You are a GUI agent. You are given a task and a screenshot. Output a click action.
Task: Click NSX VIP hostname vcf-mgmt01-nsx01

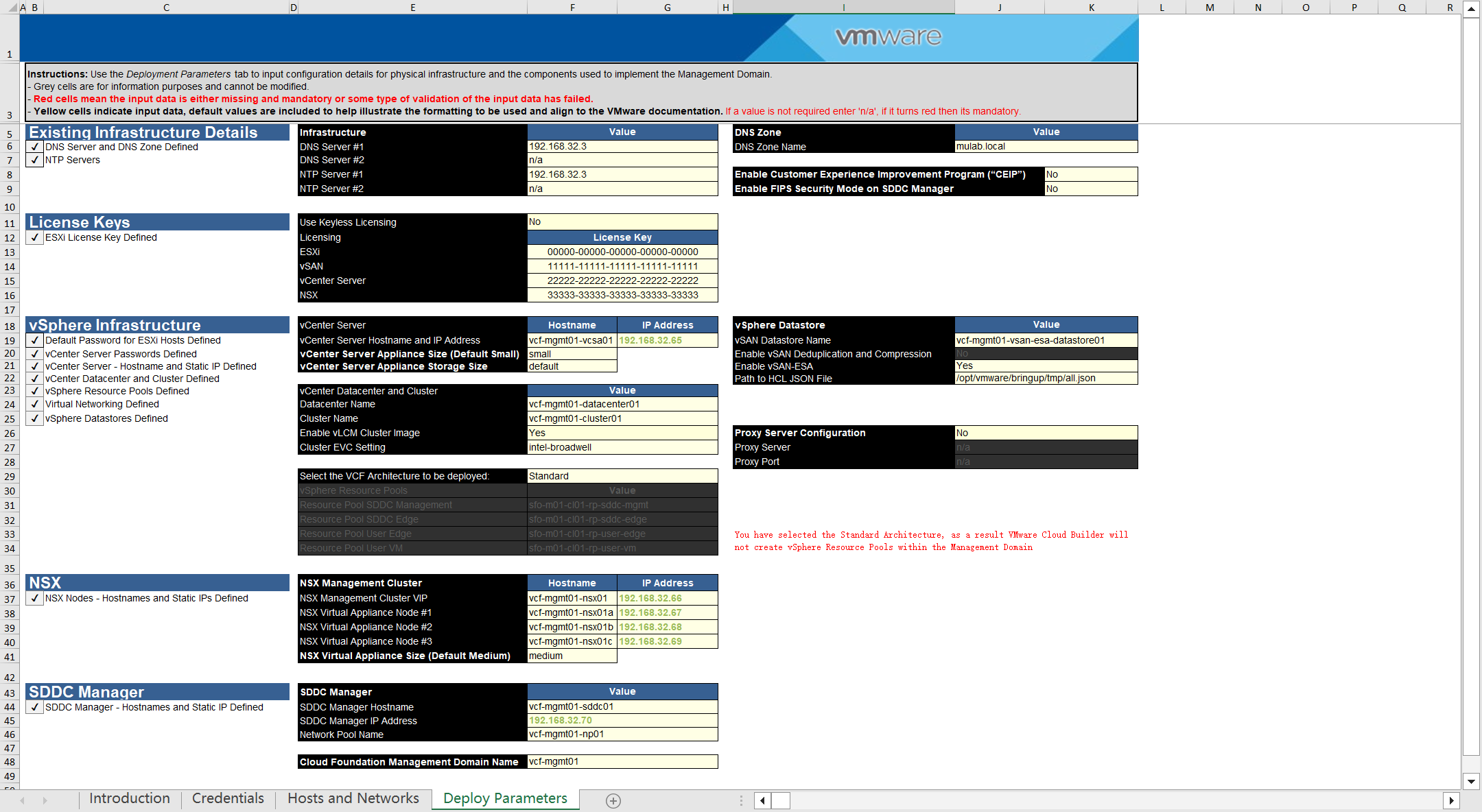[572, 598]
